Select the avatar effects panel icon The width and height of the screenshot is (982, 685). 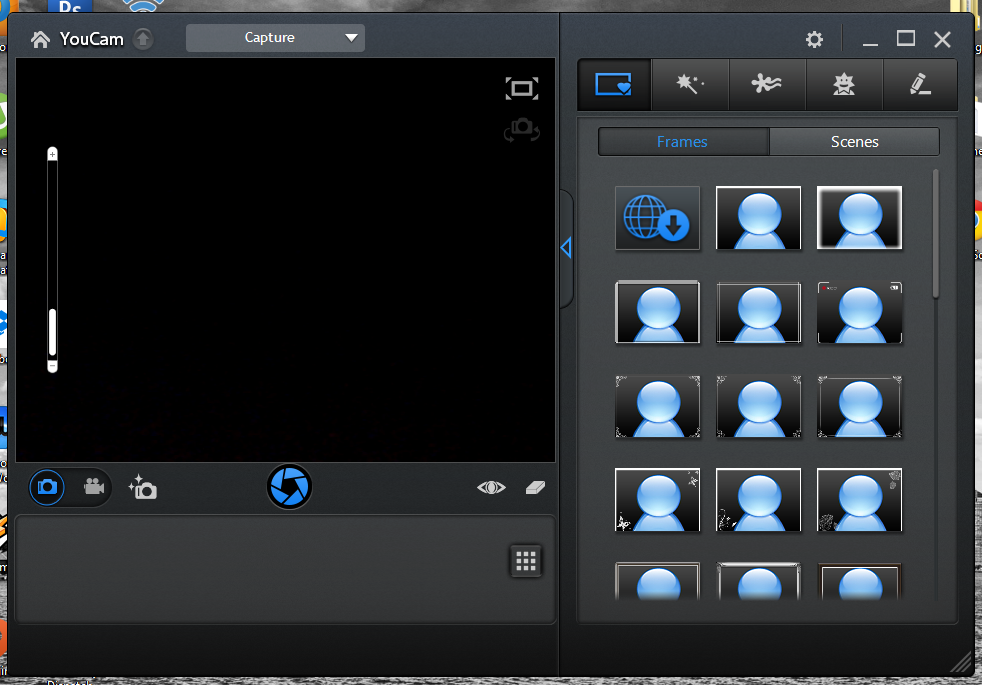(x=844, y=84)
